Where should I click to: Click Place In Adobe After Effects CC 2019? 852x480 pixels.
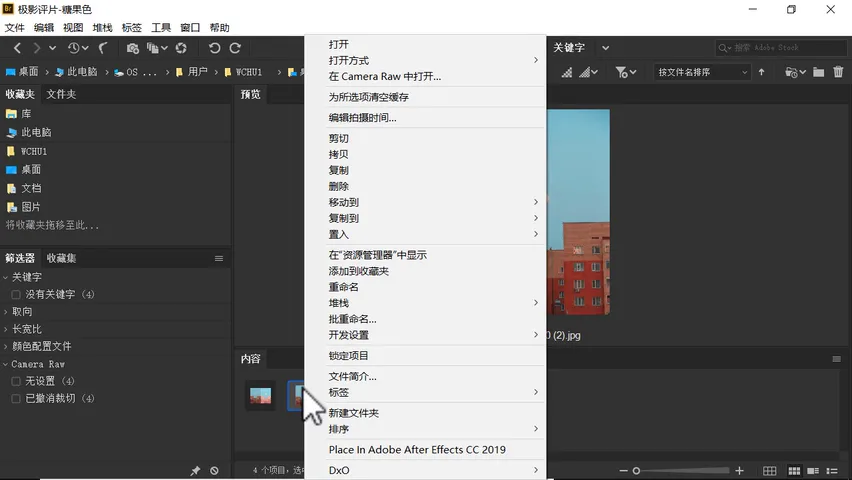pyautogui.click(x=417, y=450)
